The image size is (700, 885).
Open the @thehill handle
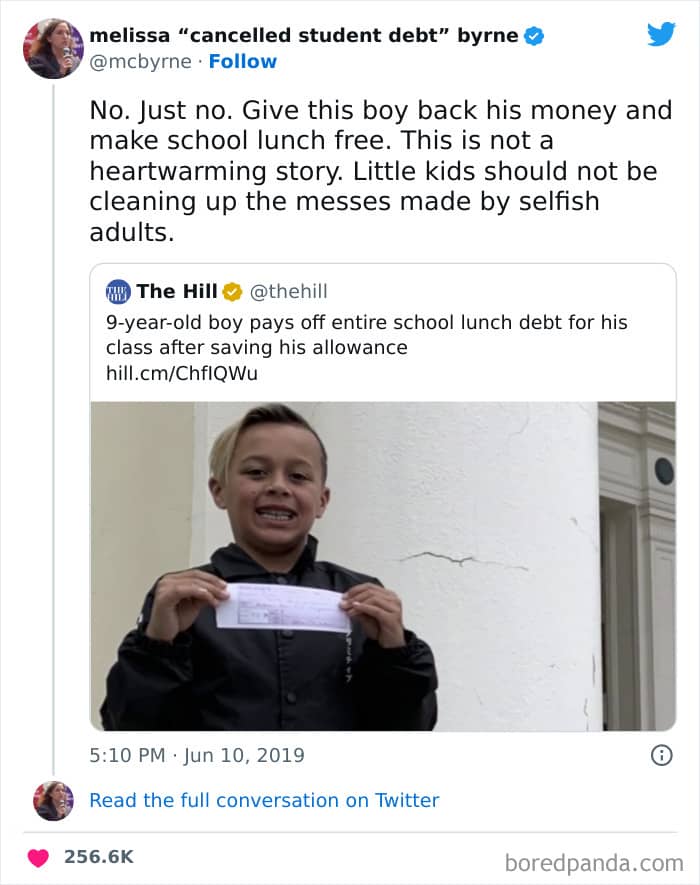pyautogui.click(x=288, y=292)
